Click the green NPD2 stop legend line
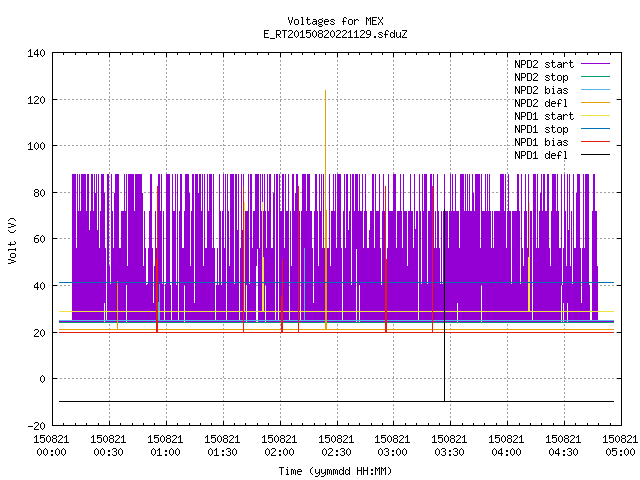Viewport: 640px width, 480px height. tap(595, 76)
